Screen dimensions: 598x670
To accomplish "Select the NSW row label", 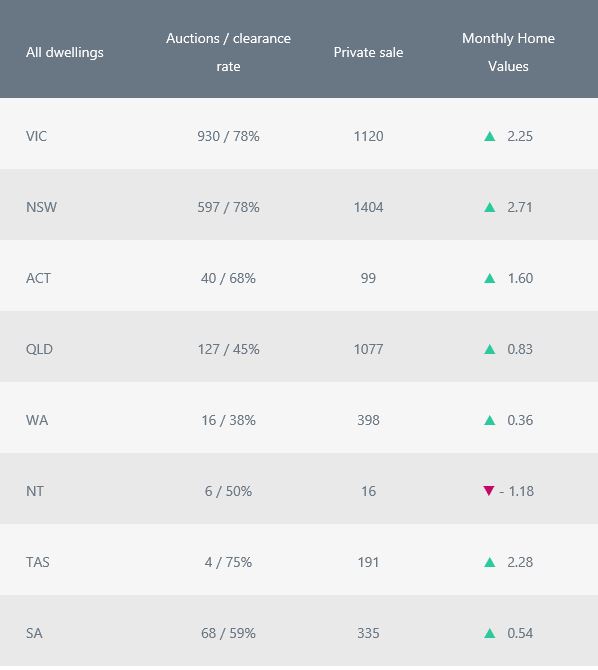I will (41, 207).
